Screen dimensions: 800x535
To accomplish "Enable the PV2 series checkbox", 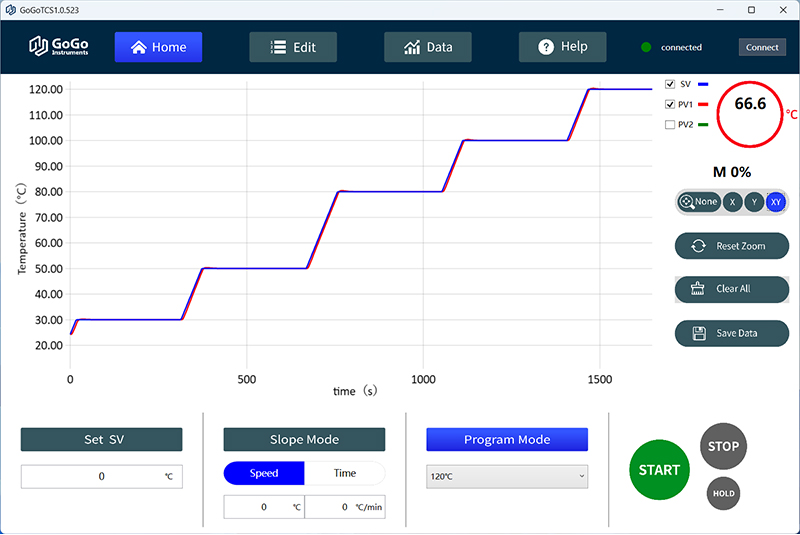I will click(670, 125).
